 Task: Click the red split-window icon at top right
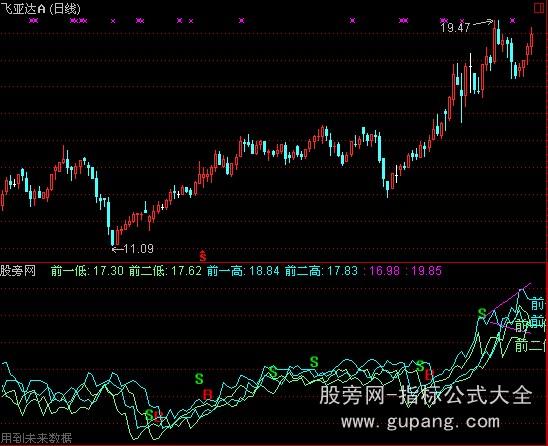[540, 8]
